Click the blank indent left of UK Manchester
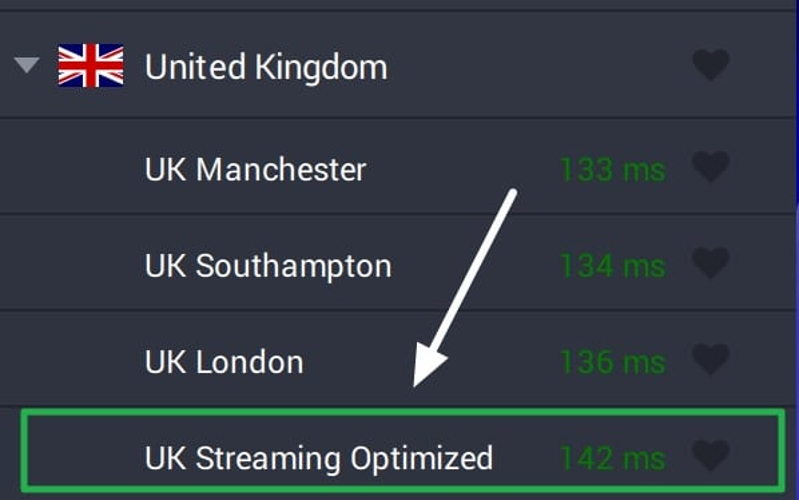This screenshot has height=500, width=799. [x=70, y=169]
